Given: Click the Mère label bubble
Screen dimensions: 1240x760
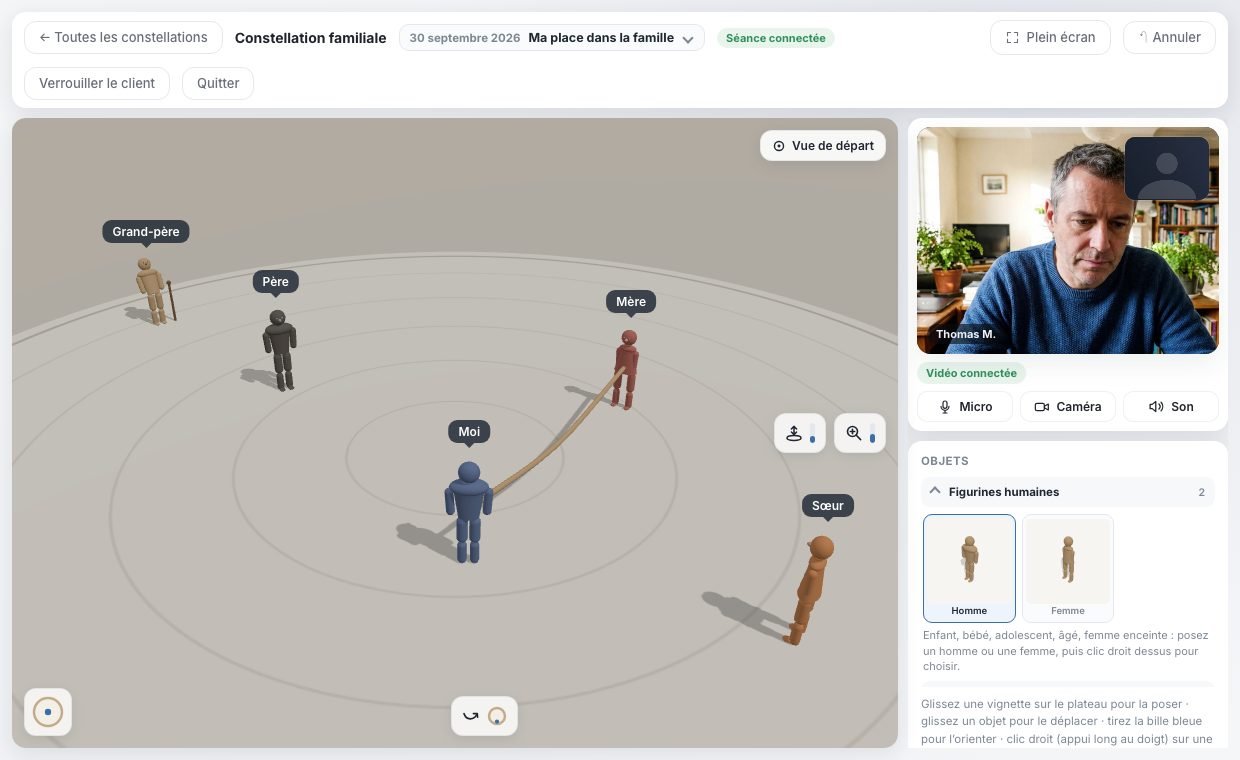Looking at the screenshot, I should [631, 302].
